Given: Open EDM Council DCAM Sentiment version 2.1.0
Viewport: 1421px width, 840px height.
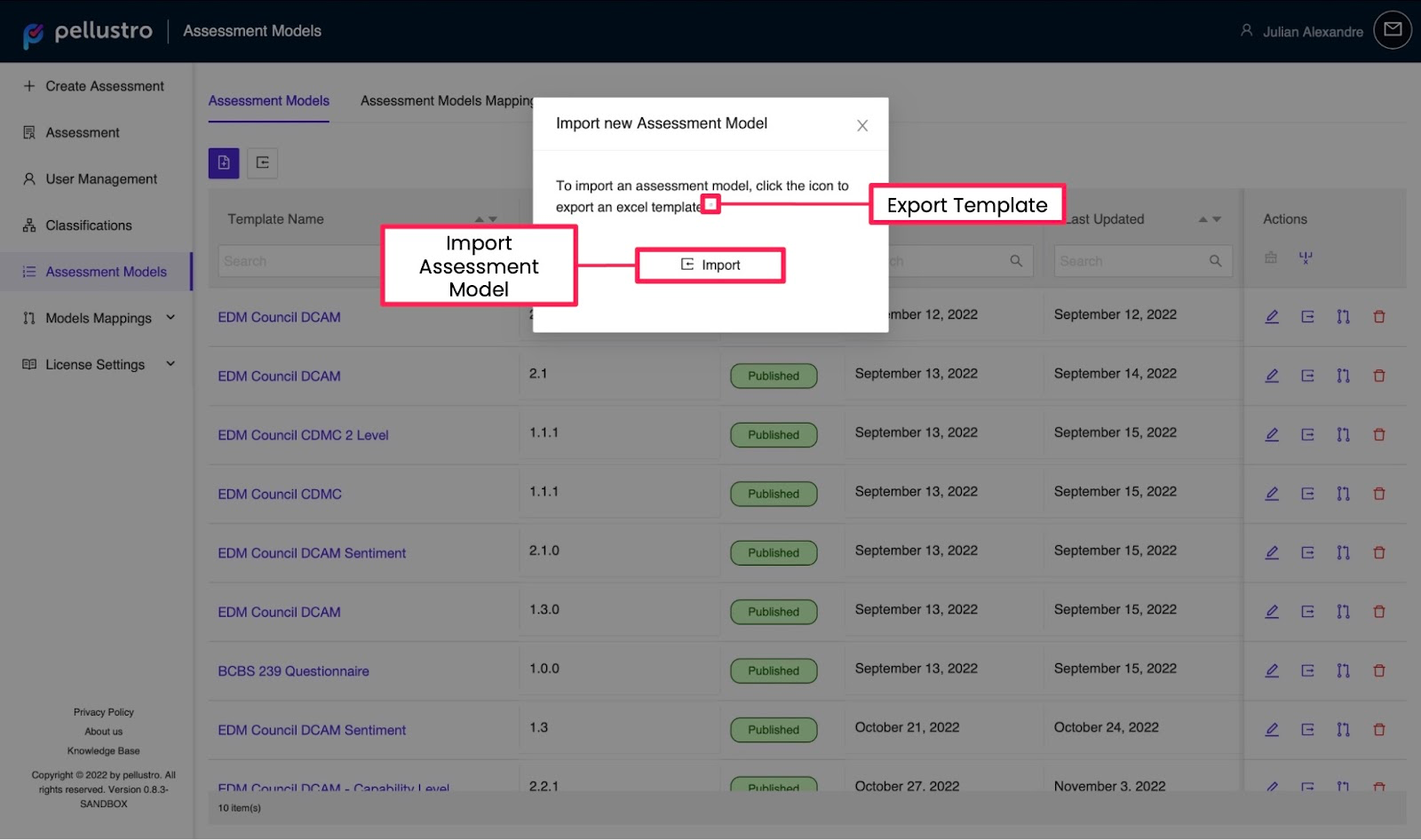Looking at the screenshot, I should (312, 553).
